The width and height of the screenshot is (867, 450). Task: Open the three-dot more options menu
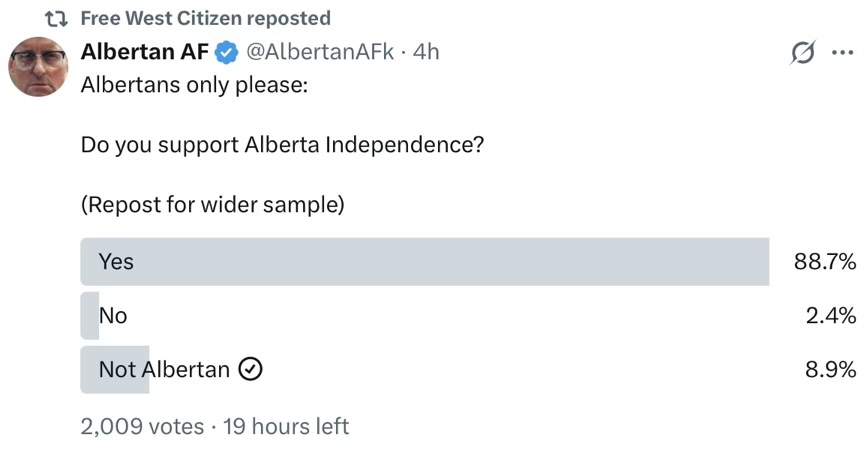842,53
